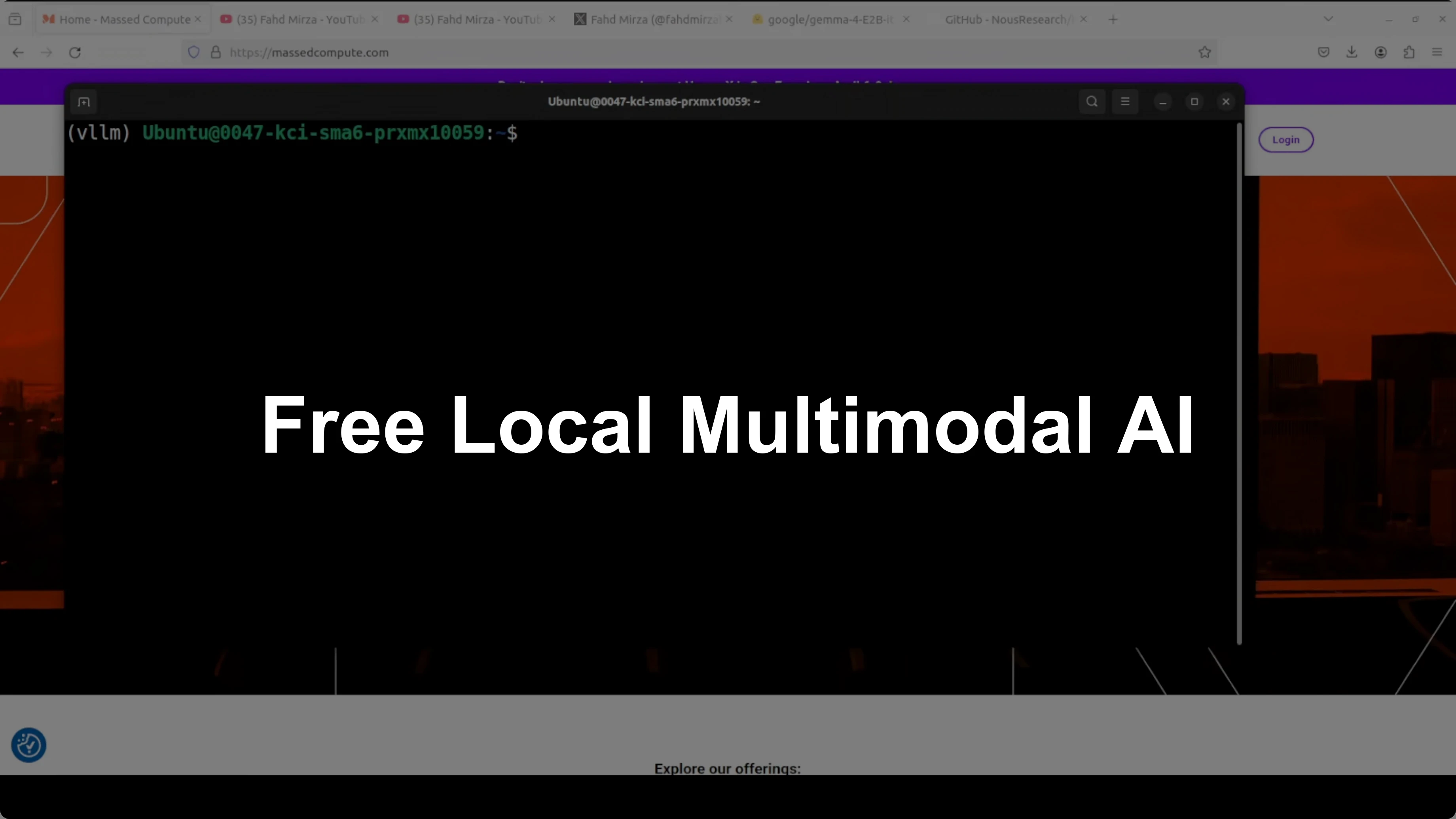The height and width of the screenshot is (819, 1456).
Task: Reload the massedcompute.com page
Action: tap(75, 52)
